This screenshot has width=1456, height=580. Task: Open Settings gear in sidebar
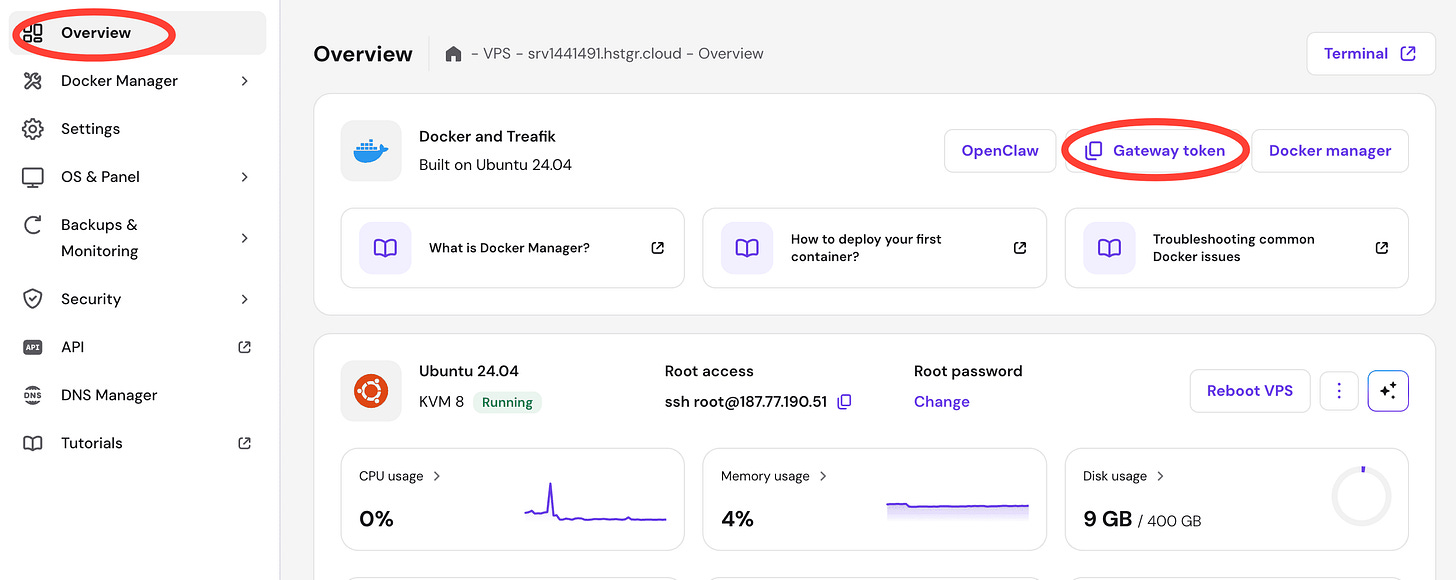pyautogui.click(x=33, y=129)
